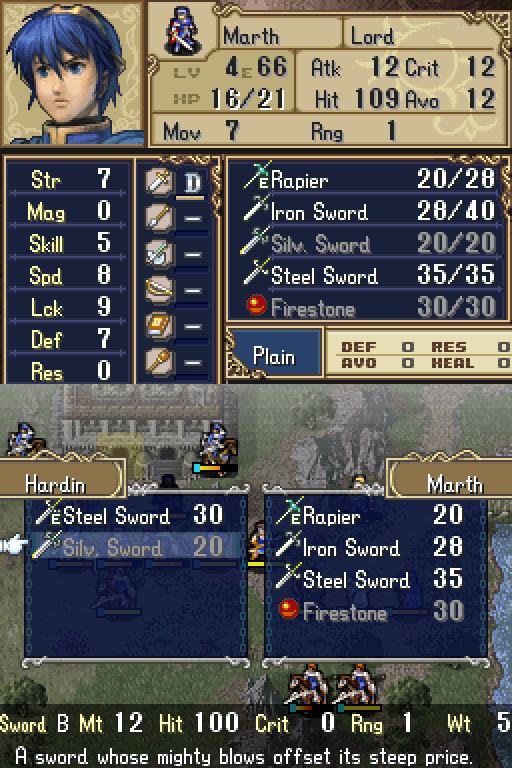Click the red Firestone icon in stats inventory
This screenshot has width=512, height=768.
[x=256, y=305]
